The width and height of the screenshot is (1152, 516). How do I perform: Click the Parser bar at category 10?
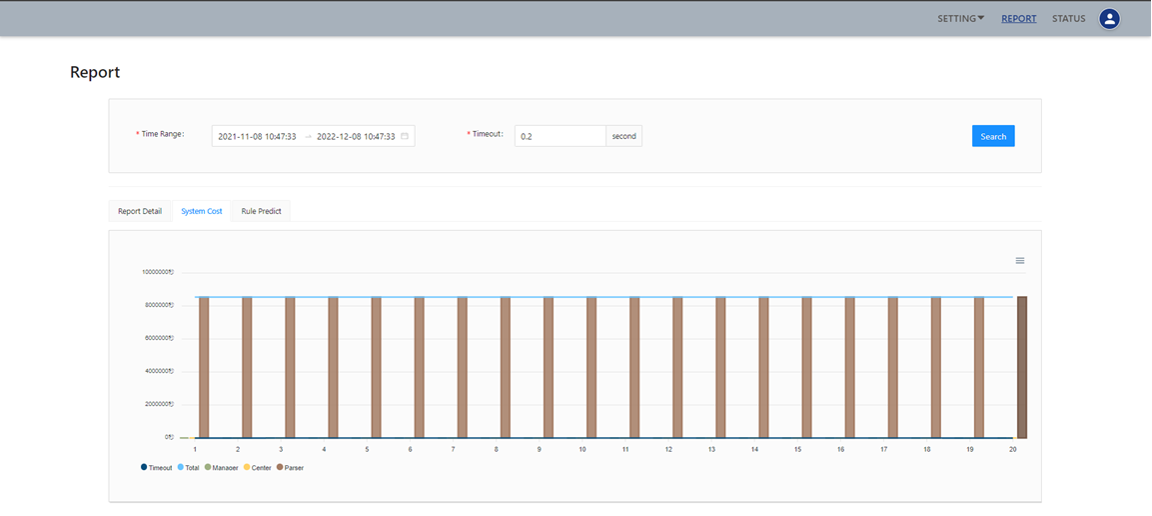[x=591, y=368]
